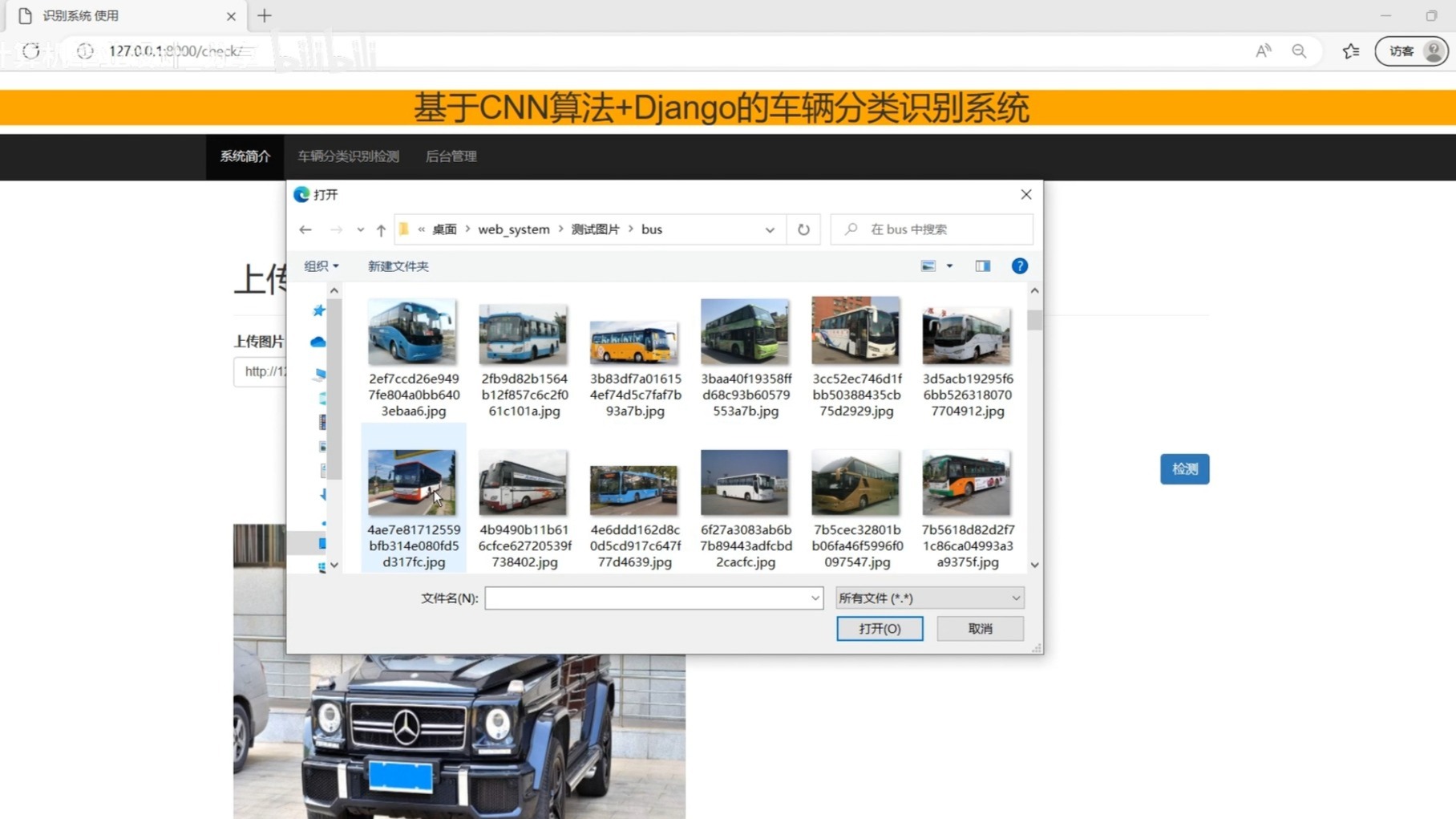Go up one folder level
1456x819 pixels.
381,230
